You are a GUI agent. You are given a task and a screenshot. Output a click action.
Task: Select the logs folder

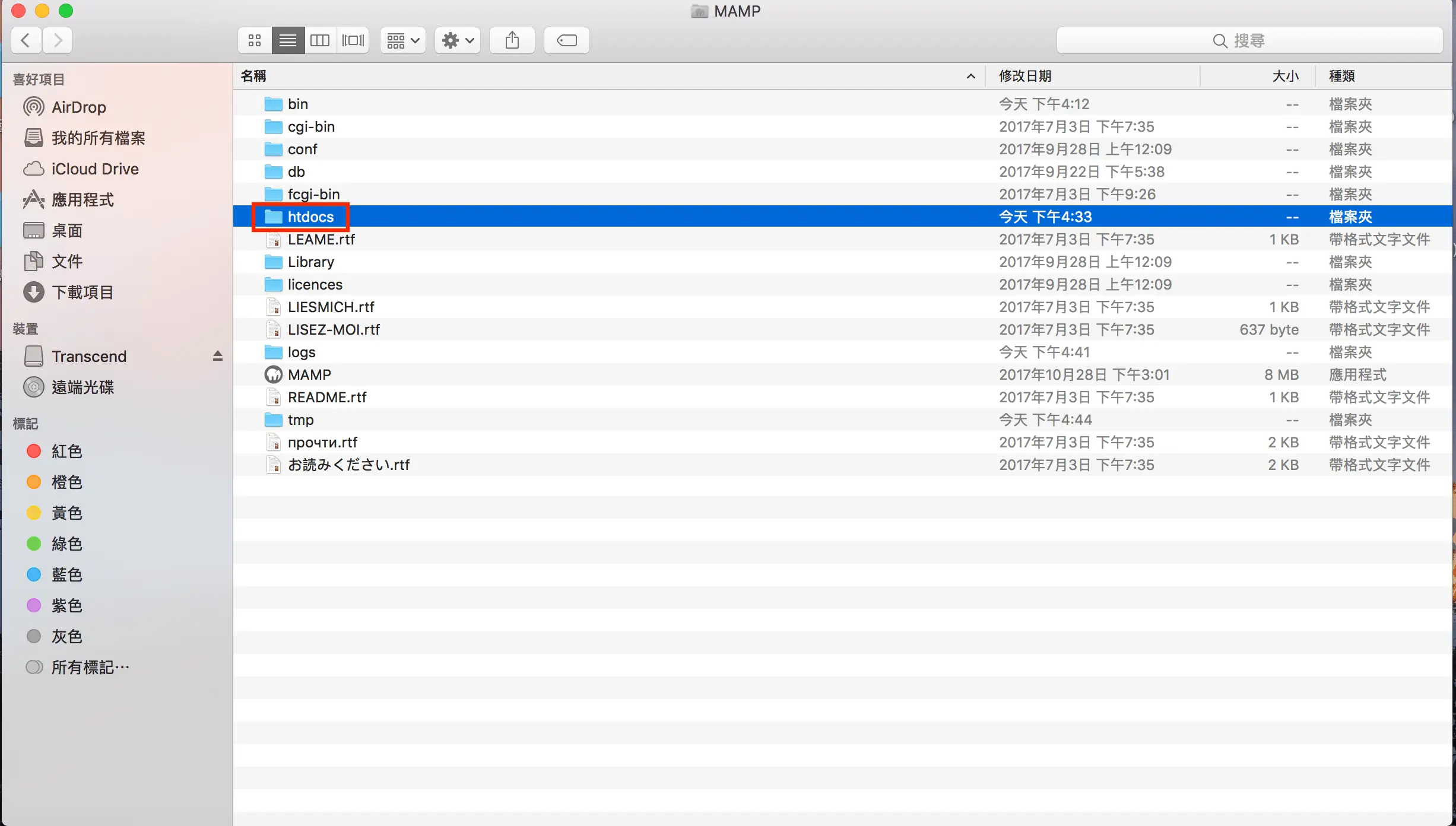(x=843, y=352)
